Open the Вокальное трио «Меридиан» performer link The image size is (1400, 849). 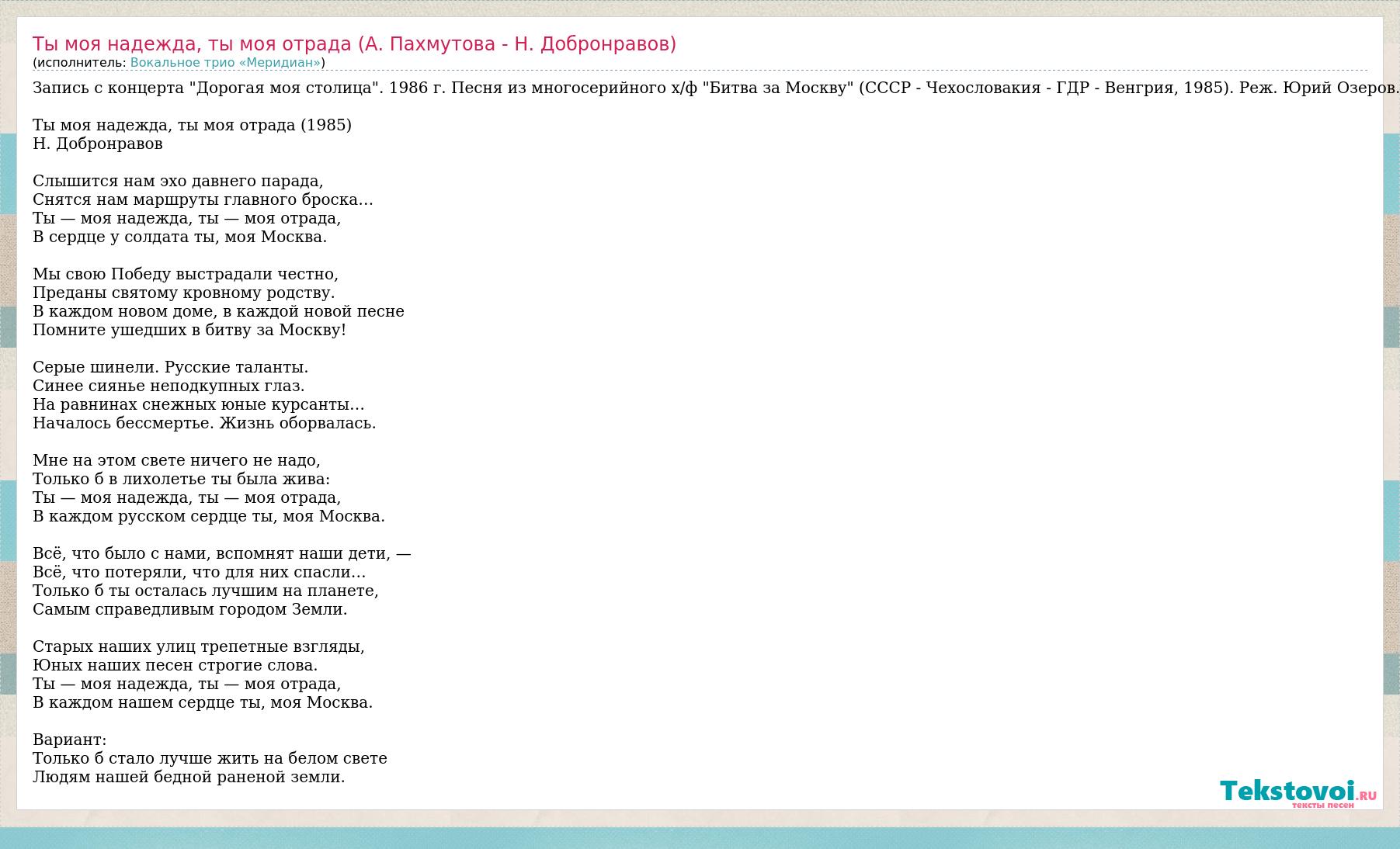(225, 63)
